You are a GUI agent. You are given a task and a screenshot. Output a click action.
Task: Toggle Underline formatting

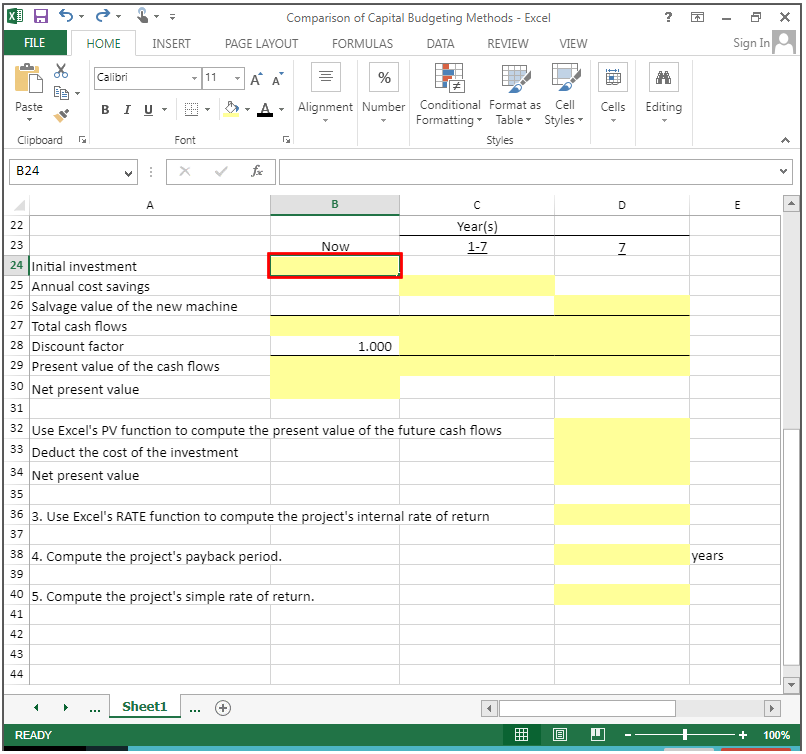click(x=148, y=109)
